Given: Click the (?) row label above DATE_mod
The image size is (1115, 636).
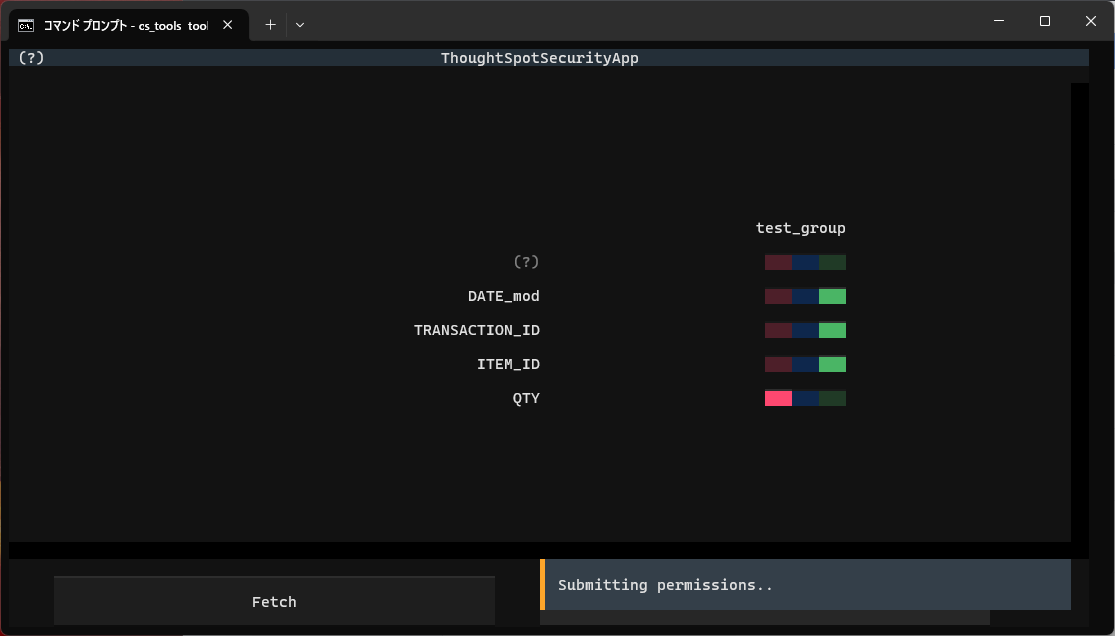Looking at the screenshot, I should pos(526,262).
